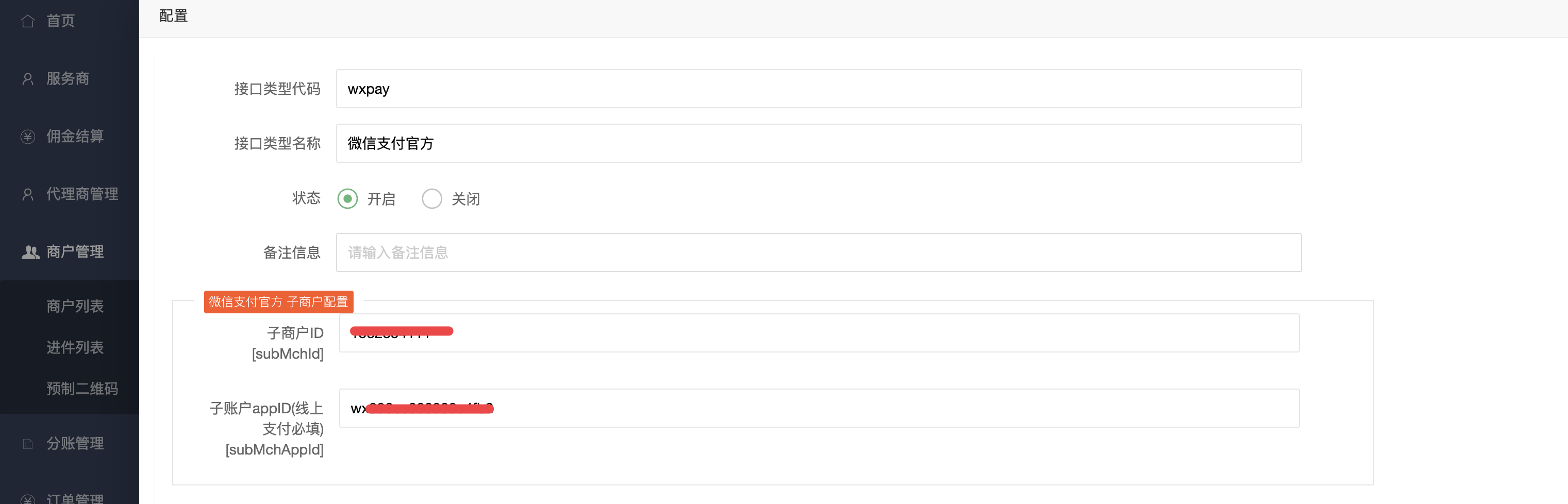
Task: Click the person icon beside 服务商
Action: [x=27, y=78]
